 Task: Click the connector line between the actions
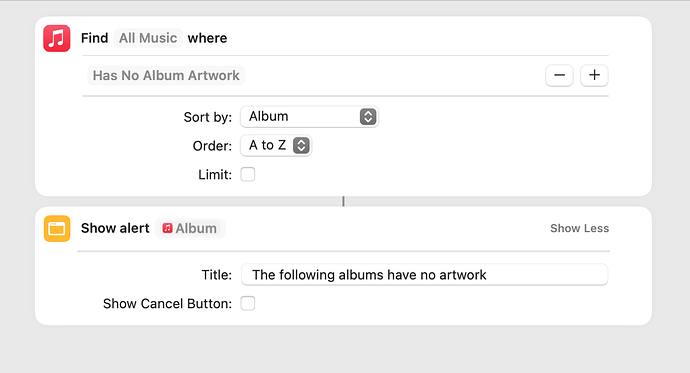tap(343, 201)
